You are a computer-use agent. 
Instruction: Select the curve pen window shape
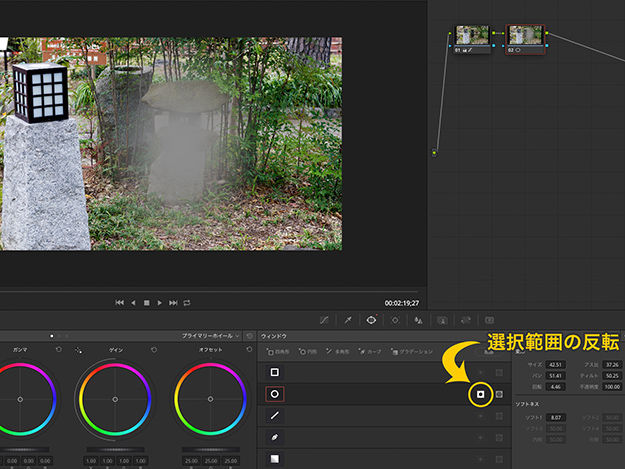[x=275, y=437]
